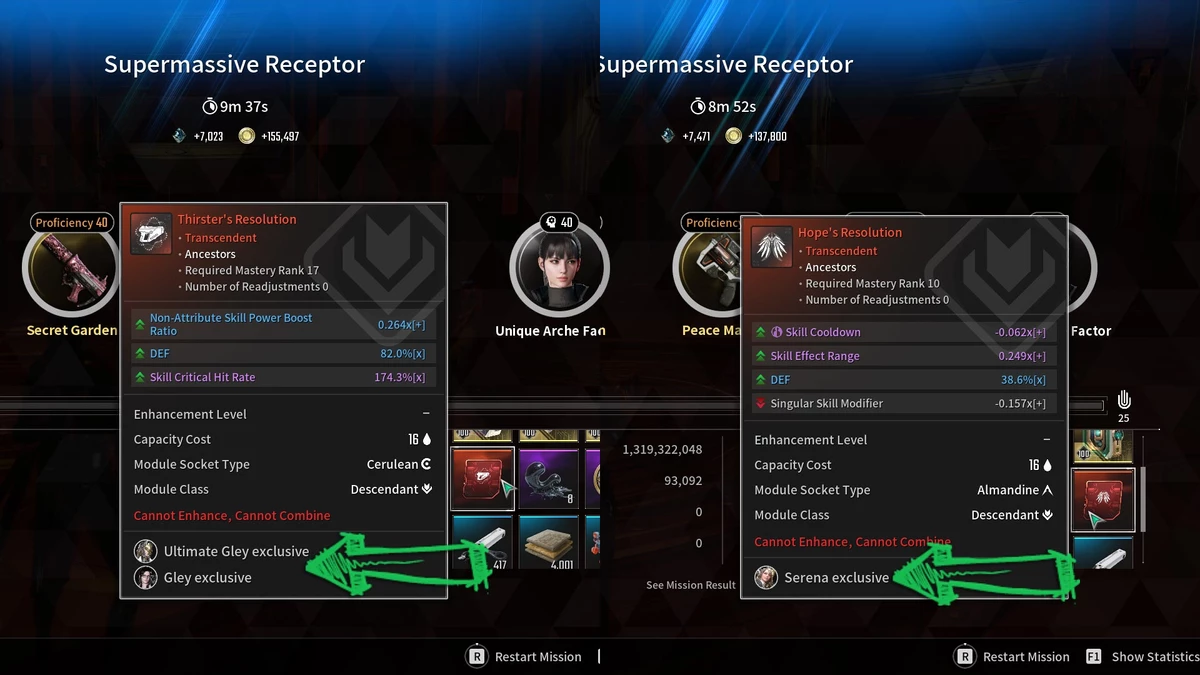The image size is (1200, 675).
Task: Select the Unique Arche Factor character portrait
Action: (558, 268)
